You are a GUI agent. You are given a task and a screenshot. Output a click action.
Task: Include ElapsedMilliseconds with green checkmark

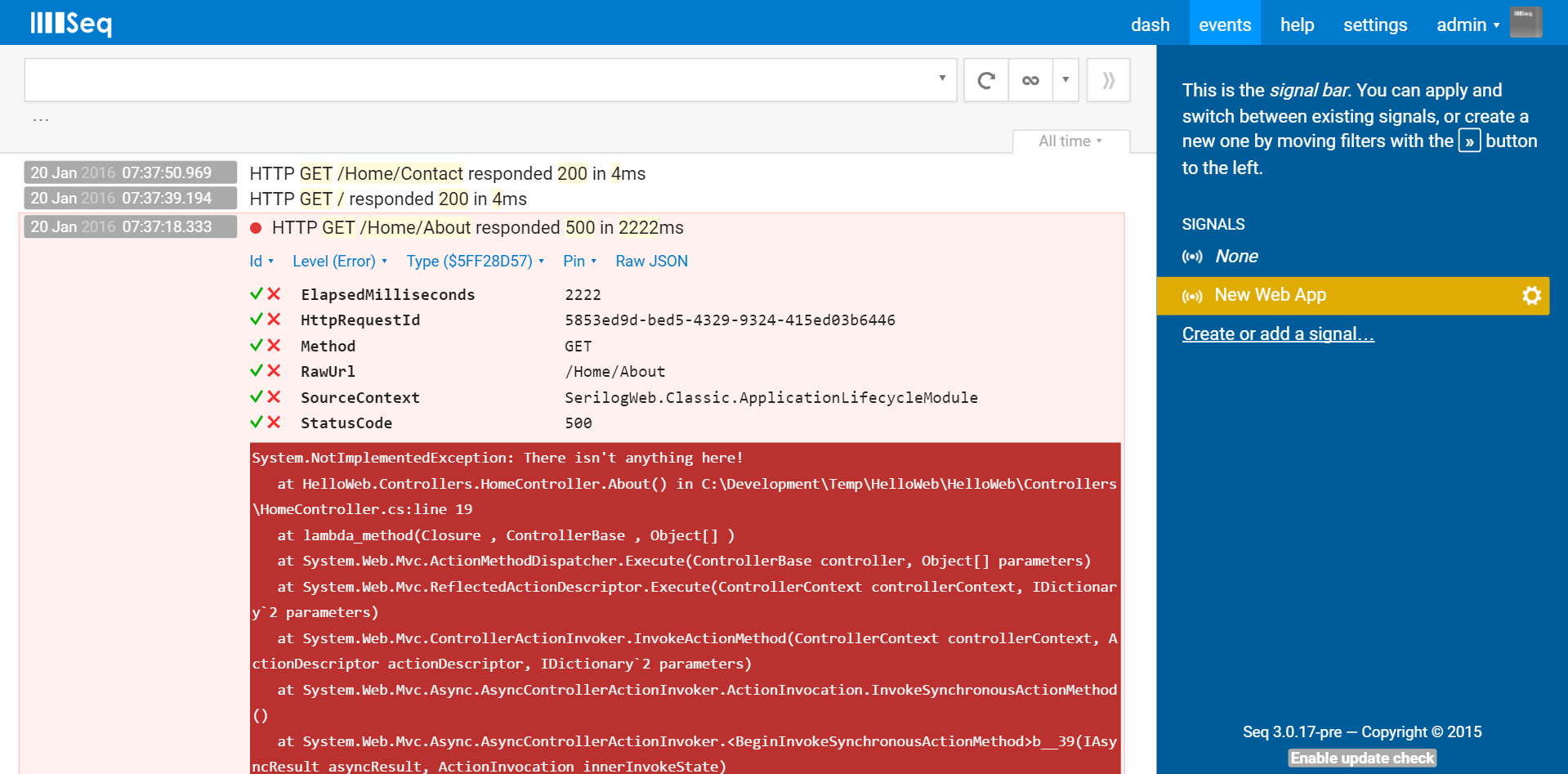[x=257, y=293]
